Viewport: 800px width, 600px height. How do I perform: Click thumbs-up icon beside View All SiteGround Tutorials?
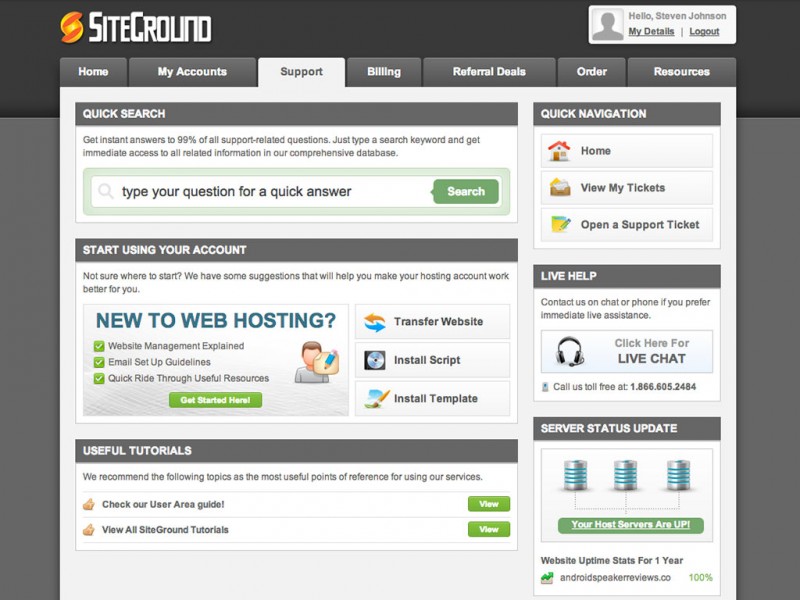point(89,530)
